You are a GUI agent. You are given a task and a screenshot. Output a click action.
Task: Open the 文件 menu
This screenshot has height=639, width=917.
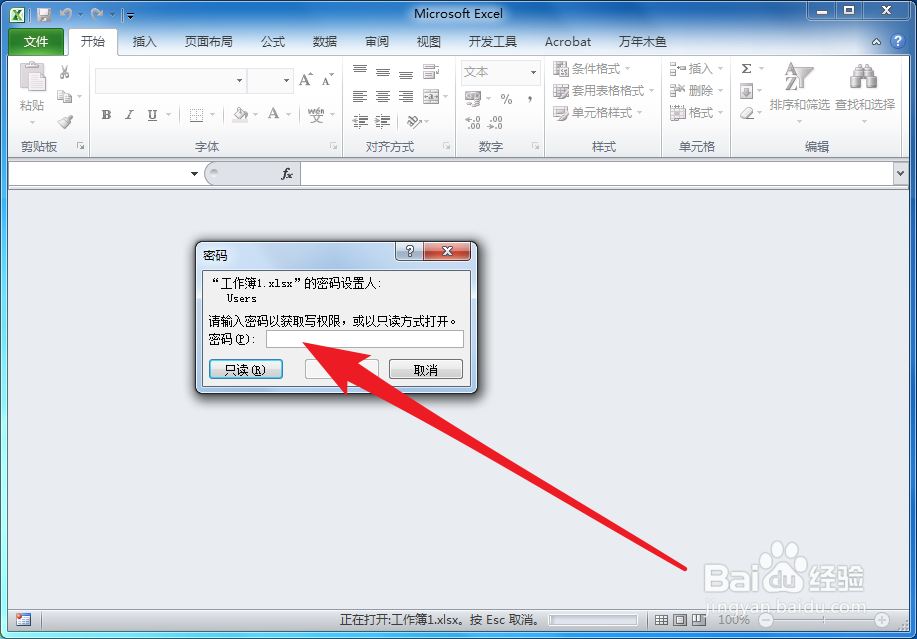36,41
